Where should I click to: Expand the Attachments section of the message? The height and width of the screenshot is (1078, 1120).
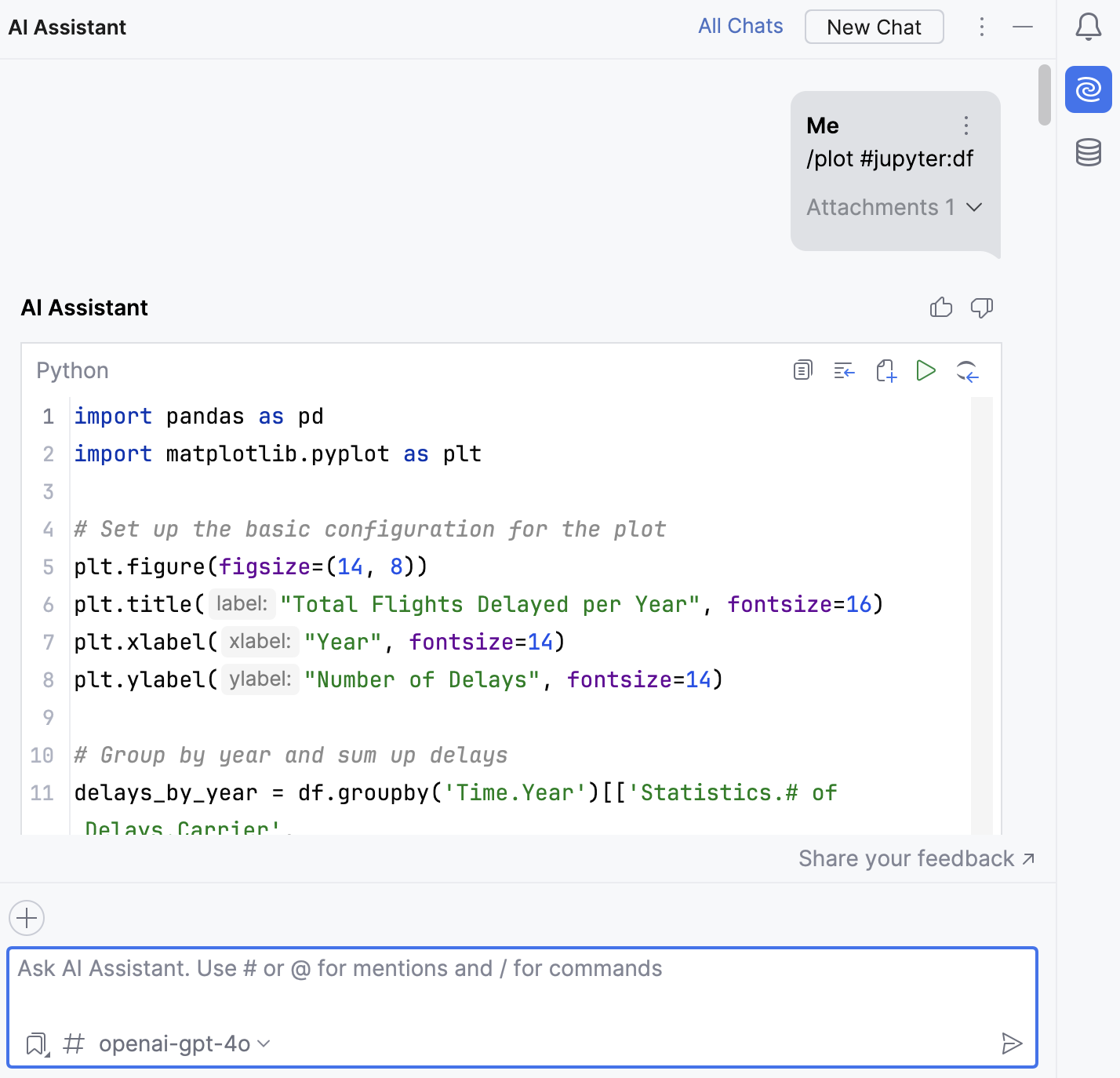pos(894,207)
